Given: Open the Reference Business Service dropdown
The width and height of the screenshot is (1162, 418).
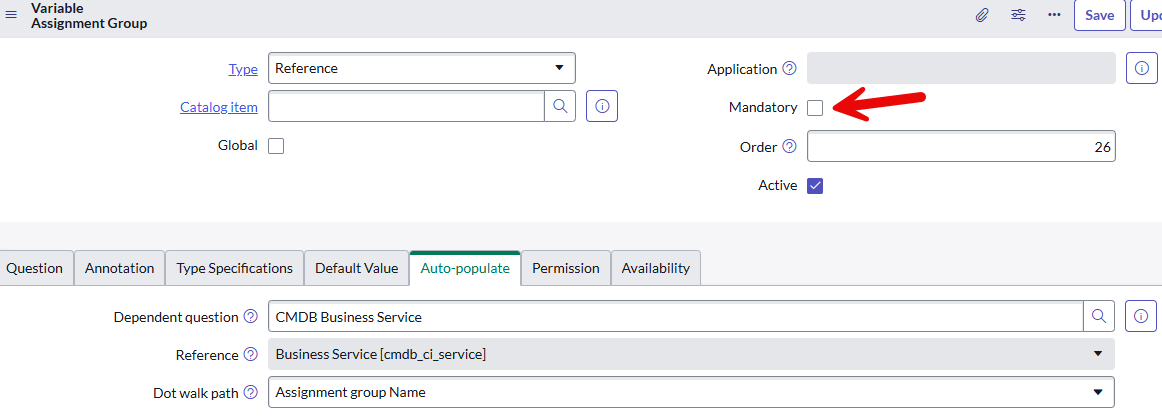Looking at the screenshot, I should click(691, 354).
